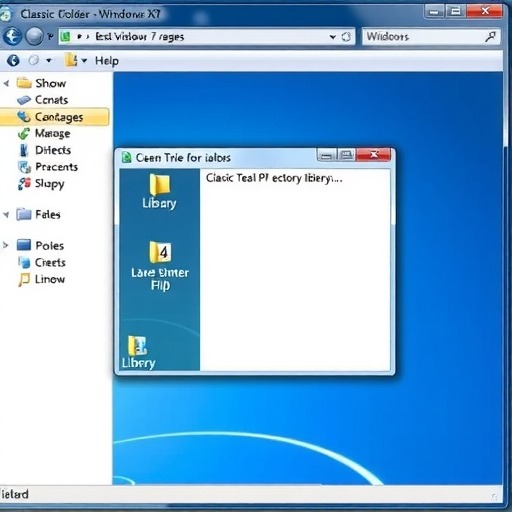Click the 'Clacic Teal Pf ectory libery' text

tap(274, 178)
